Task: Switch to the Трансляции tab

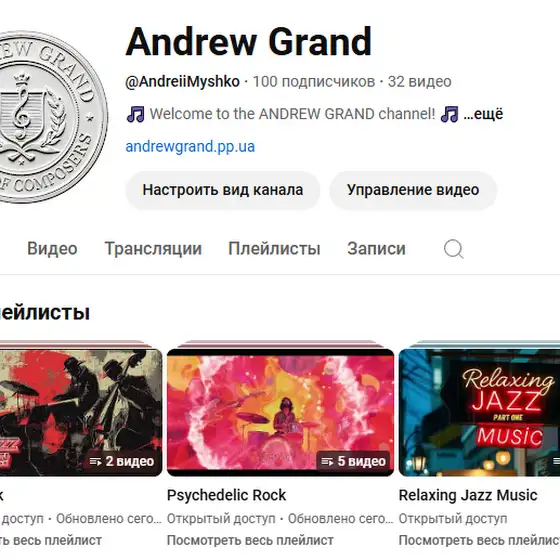Action: coord(153,249)
